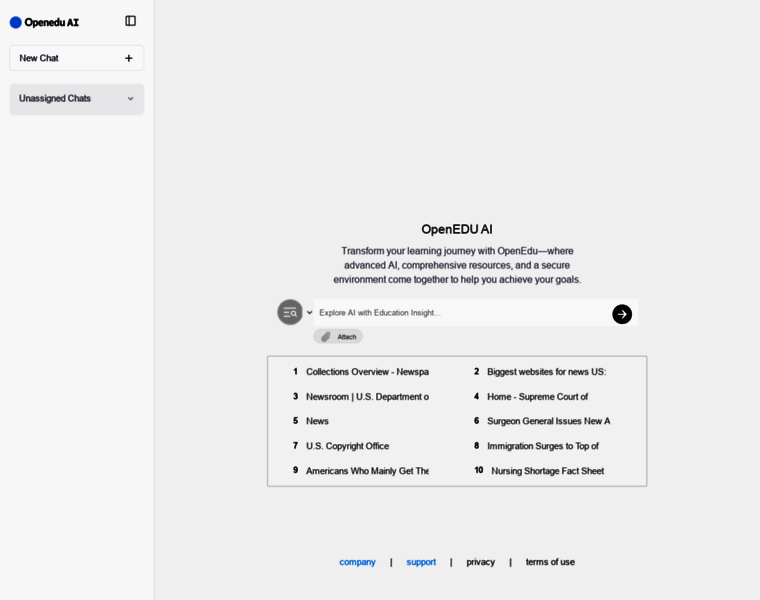Click the Openedu AI blue circle logo
Screen dimensions: 760x600
click(16, 22)
